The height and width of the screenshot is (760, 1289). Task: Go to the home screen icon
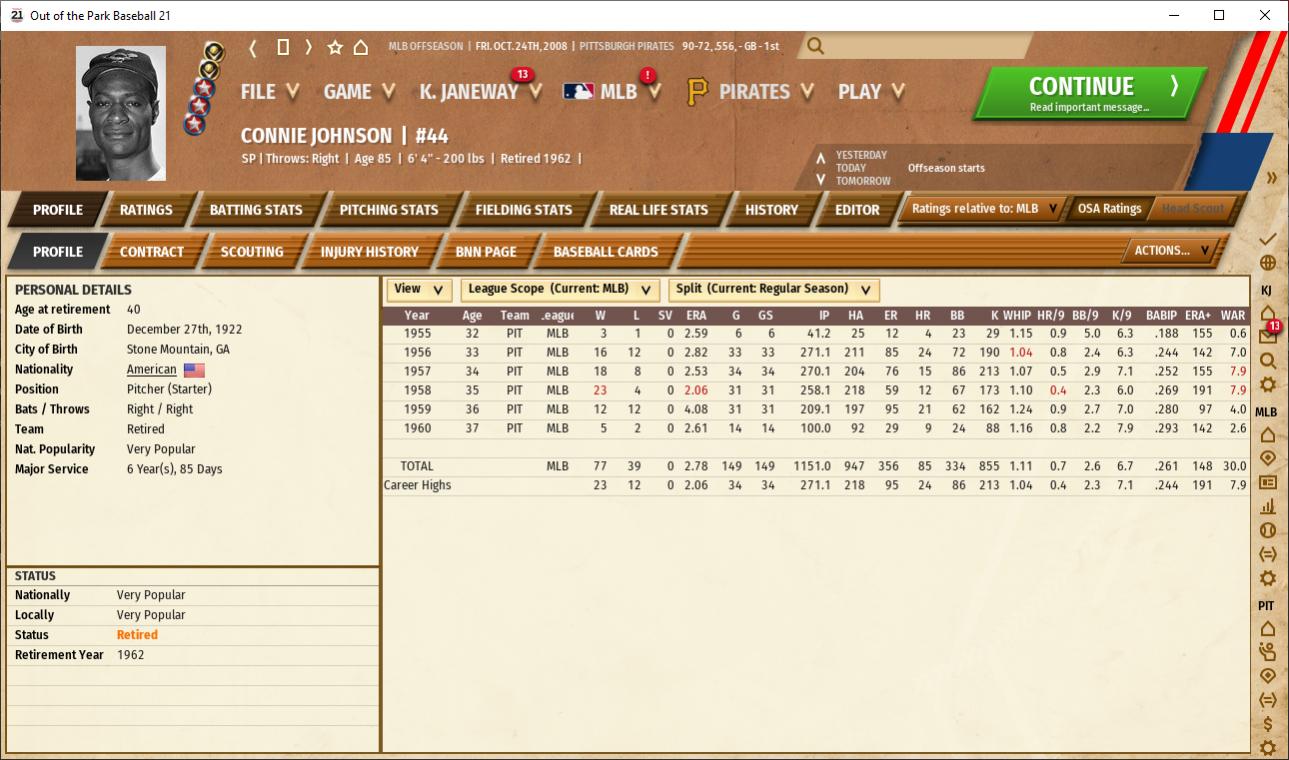[x=361, y=47]
